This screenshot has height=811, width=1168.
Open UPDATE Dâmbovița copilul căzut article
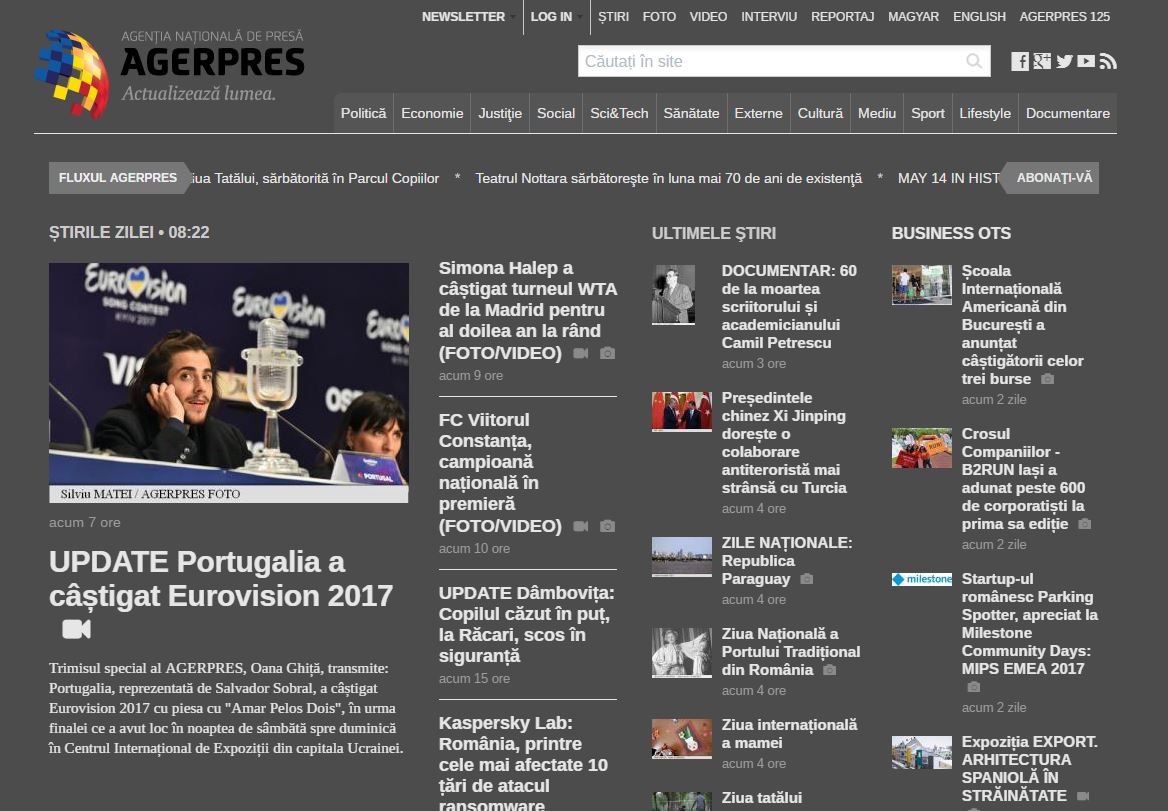tap(527, 624)
